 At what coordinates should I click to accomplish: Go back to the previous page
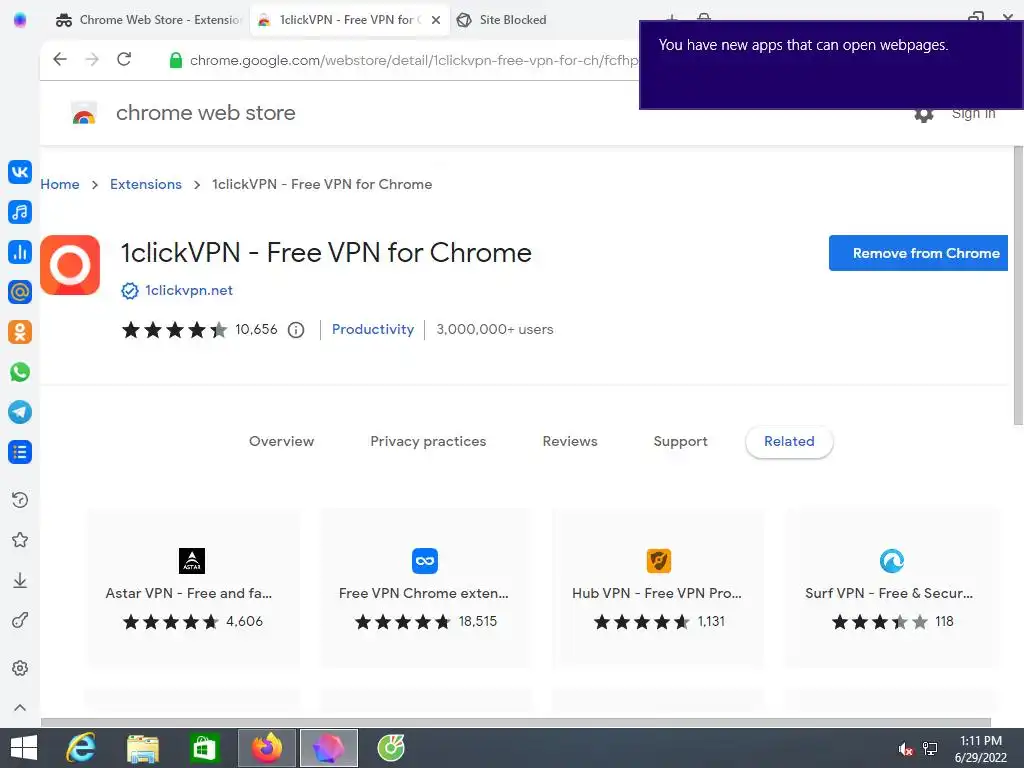click(x=60, y=59)
